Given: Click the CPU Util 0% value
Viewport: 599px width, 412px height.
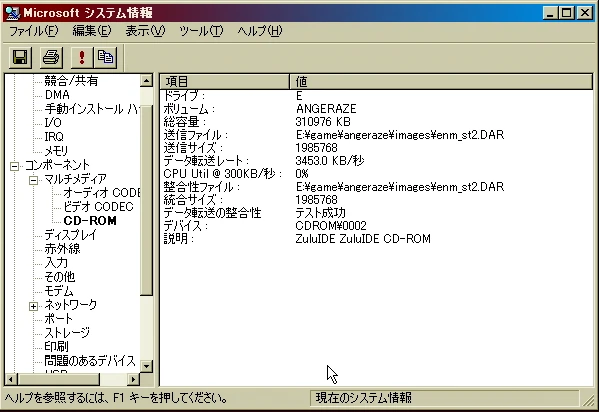Looking at the screenshot, I should pos(302,174).
